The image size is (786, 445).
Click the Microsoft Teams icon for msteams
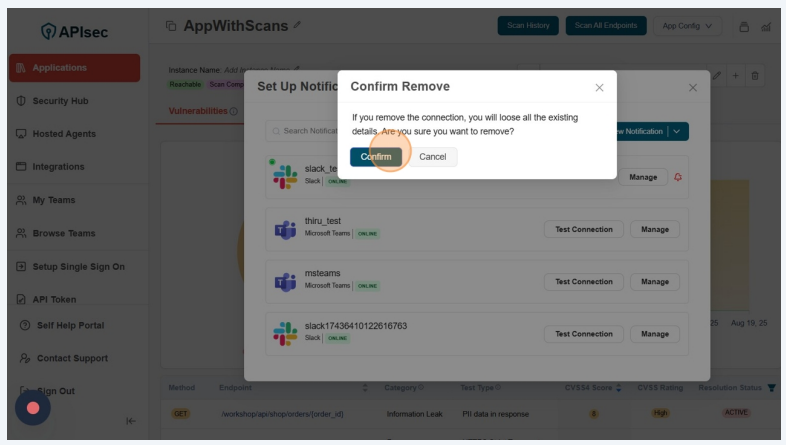(x=285, y=282)
